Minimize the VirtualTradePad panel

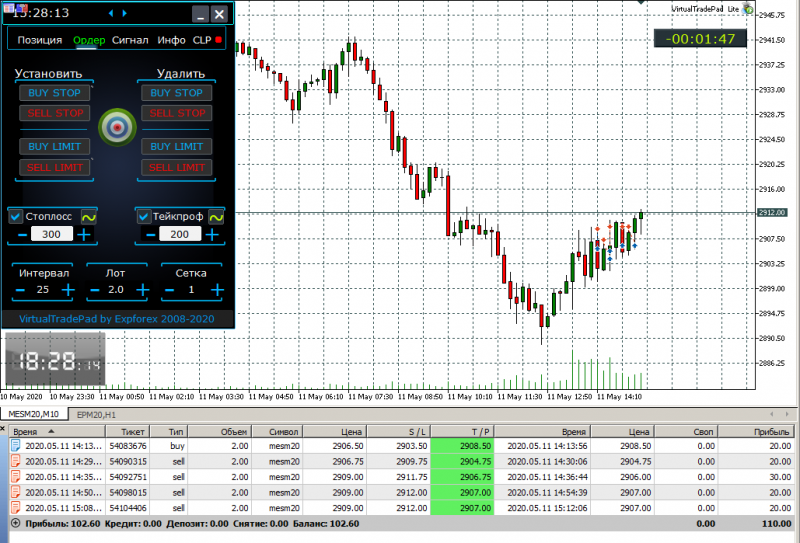point(201,14)
